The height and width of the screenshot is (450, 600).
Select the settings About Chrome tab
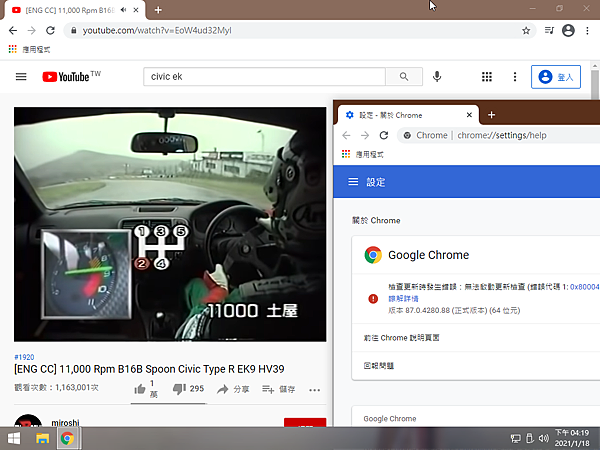pos(408,115)
